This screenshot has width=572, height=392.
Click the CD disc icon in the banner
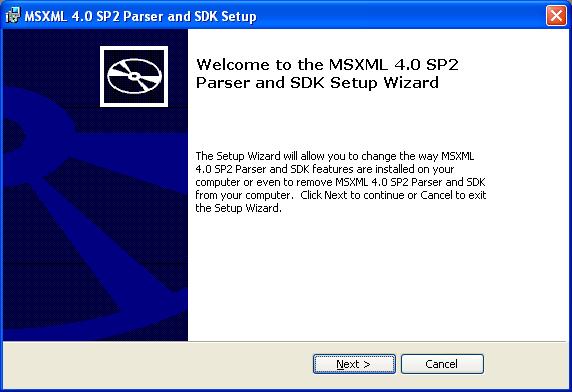click(134, 76)
